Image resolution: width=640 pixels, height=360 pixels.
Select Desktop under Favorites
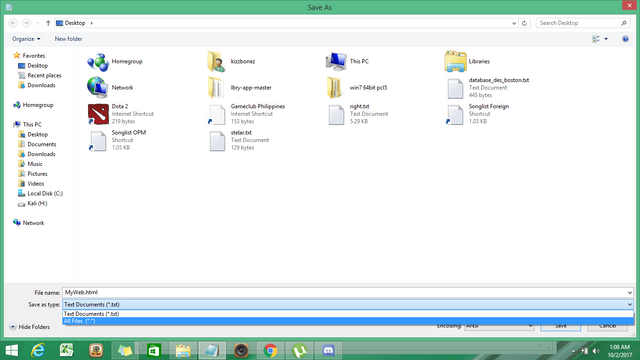[33, 66]
